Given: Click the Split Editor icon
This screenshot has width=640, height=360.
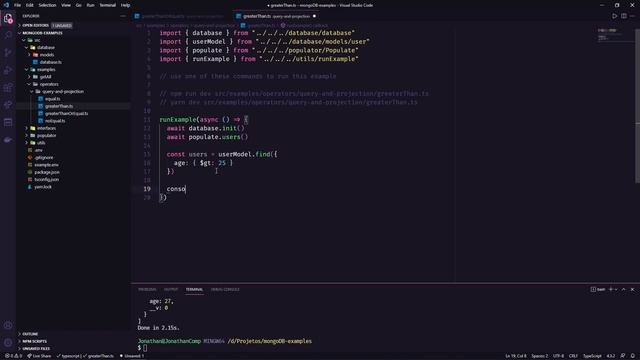Looking at the screenshot, I should (x=624, y=16).
